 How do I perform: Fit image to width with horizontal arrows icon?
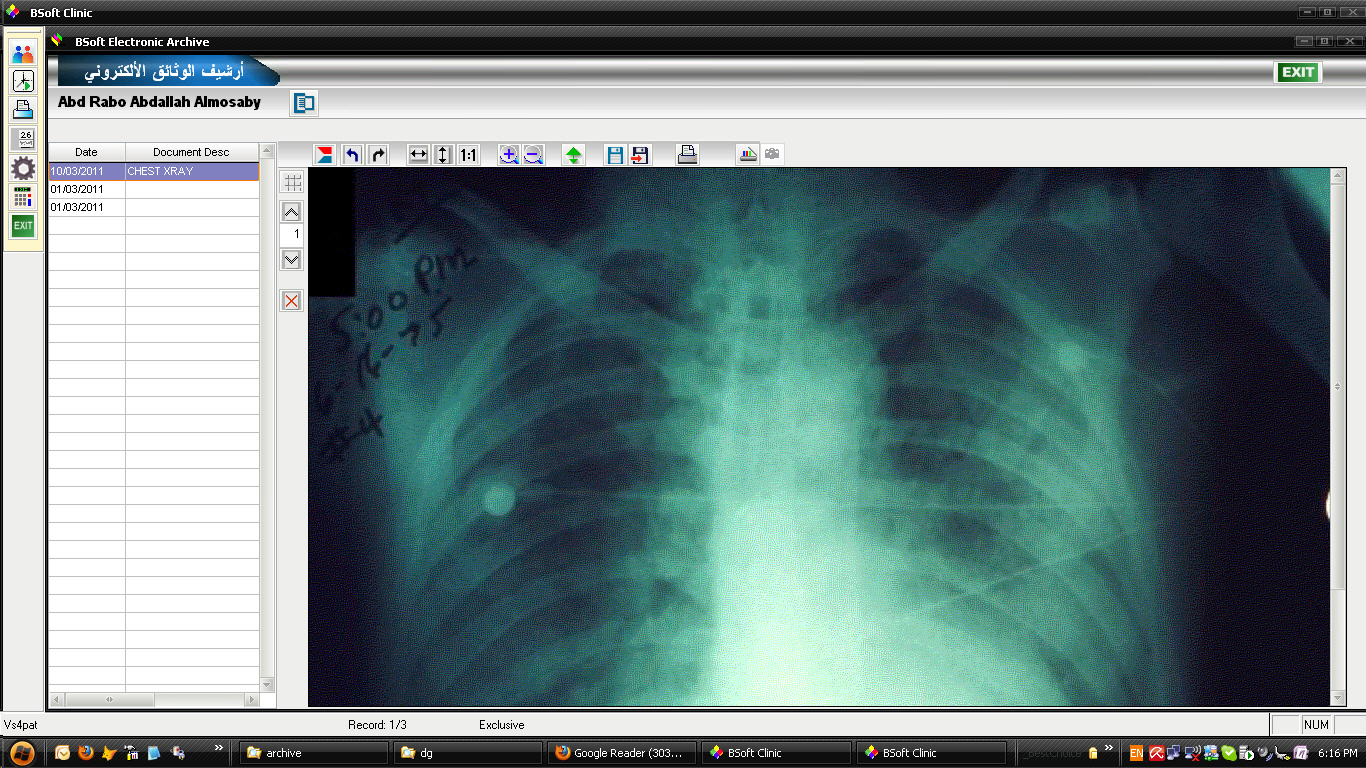click(x=419, y=155)
